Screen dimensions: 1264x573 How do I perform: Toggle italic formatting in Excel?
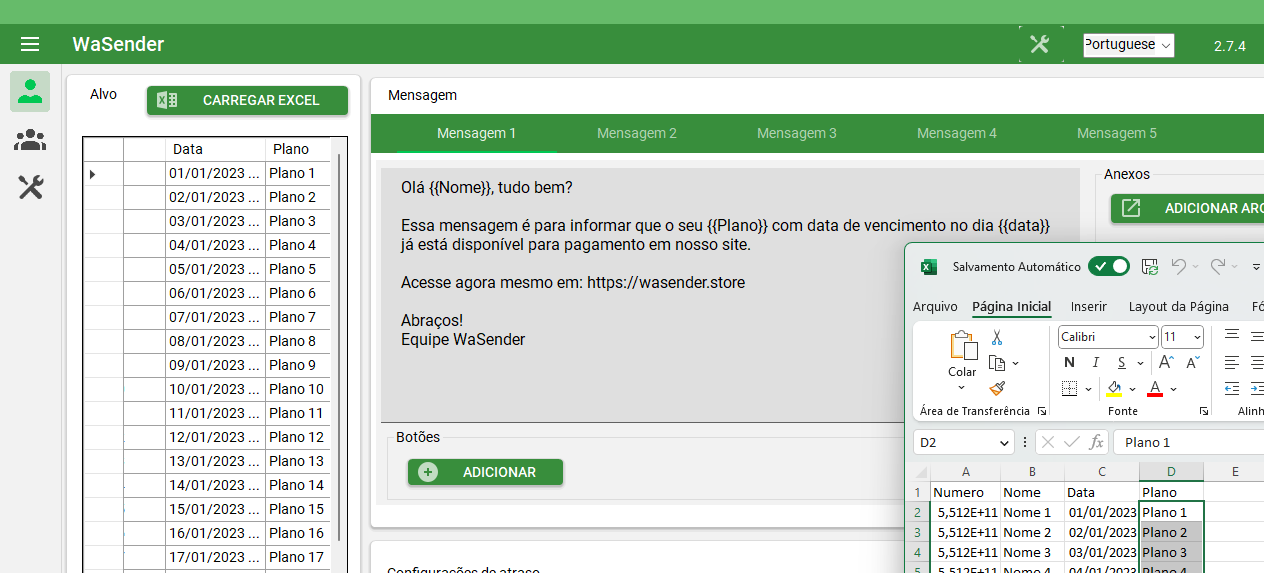[1096, 362]
